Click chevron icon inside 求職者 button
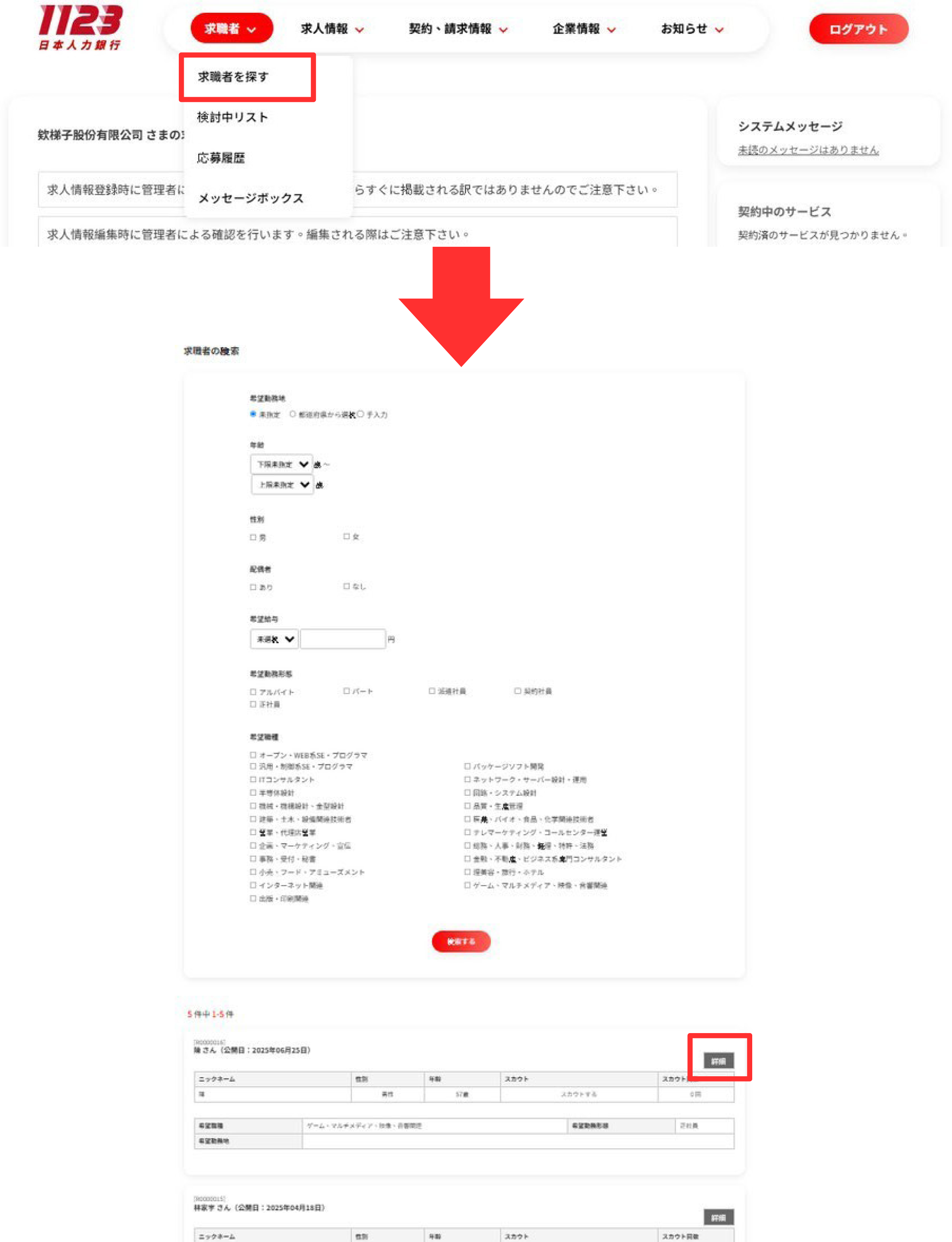The image size is (952, 1242). tap(252, 30)
